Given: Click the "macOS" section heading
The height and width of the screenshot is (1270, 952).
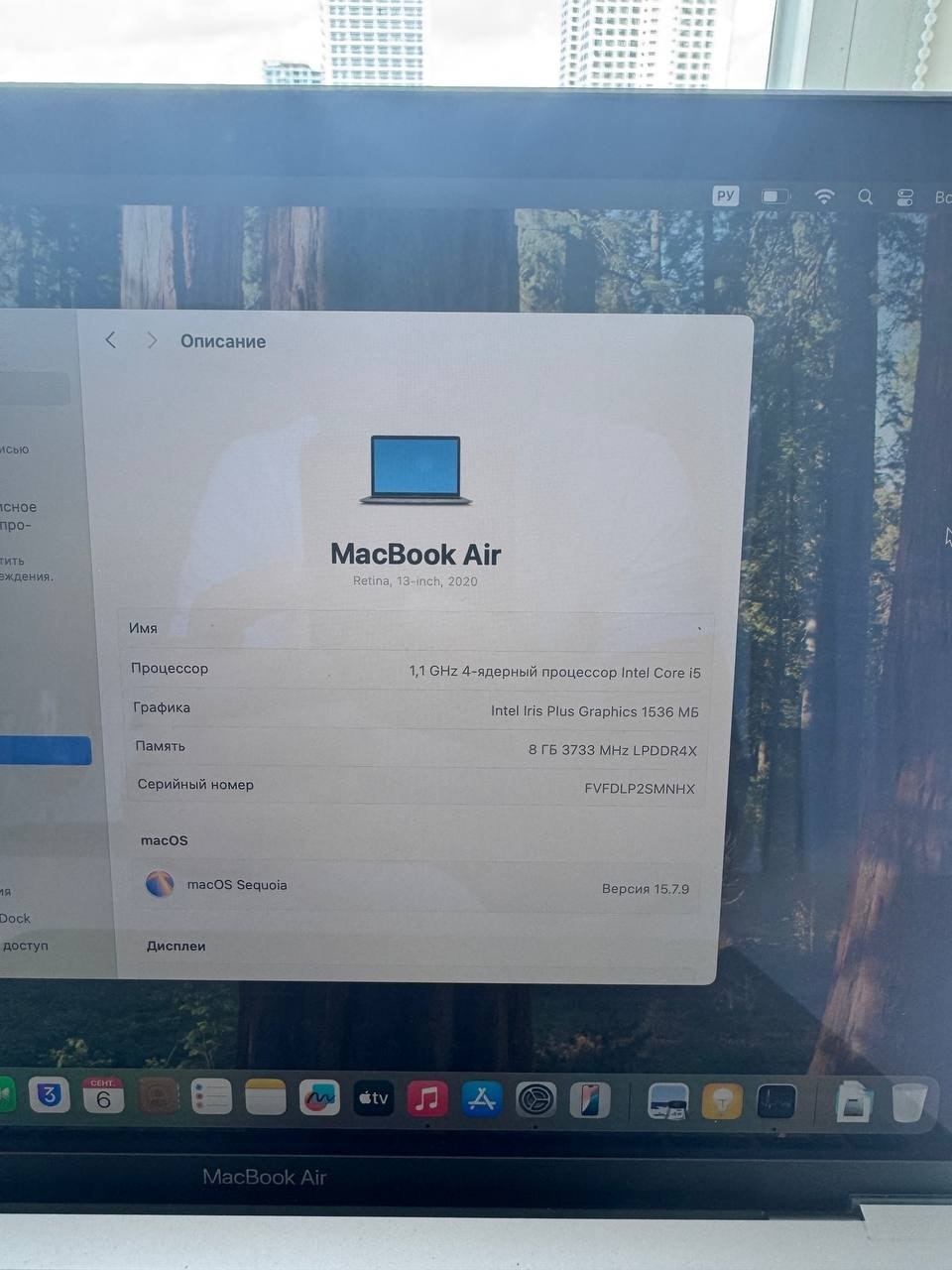Looking at the screenshot, I should pyautogui.click(x=165, y=840).
